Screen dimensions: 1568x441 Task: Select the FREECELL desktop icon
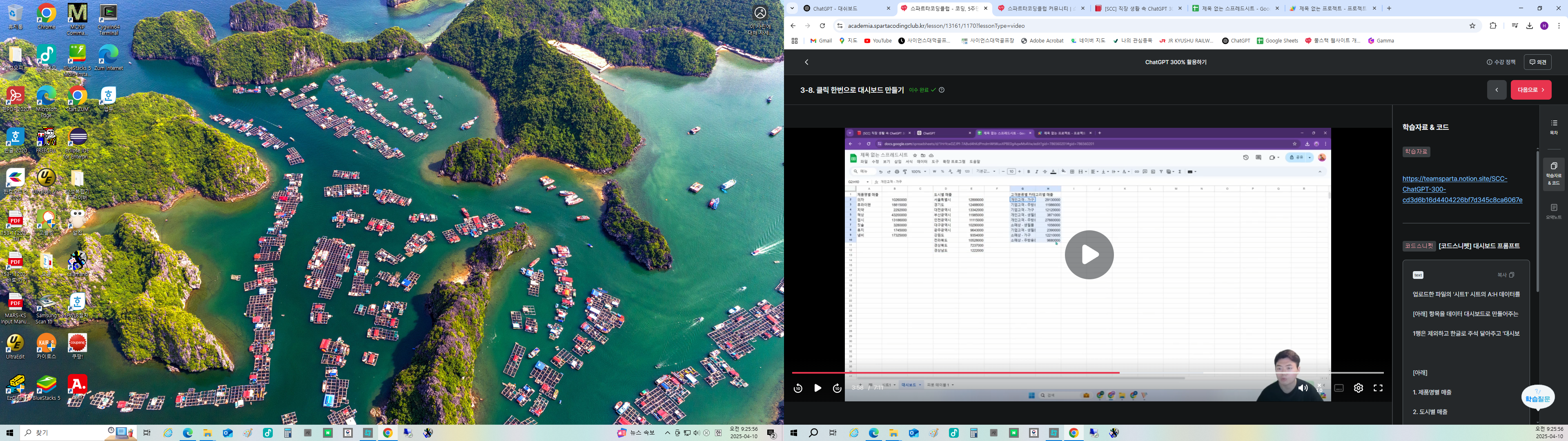click(x=46, y=140)
